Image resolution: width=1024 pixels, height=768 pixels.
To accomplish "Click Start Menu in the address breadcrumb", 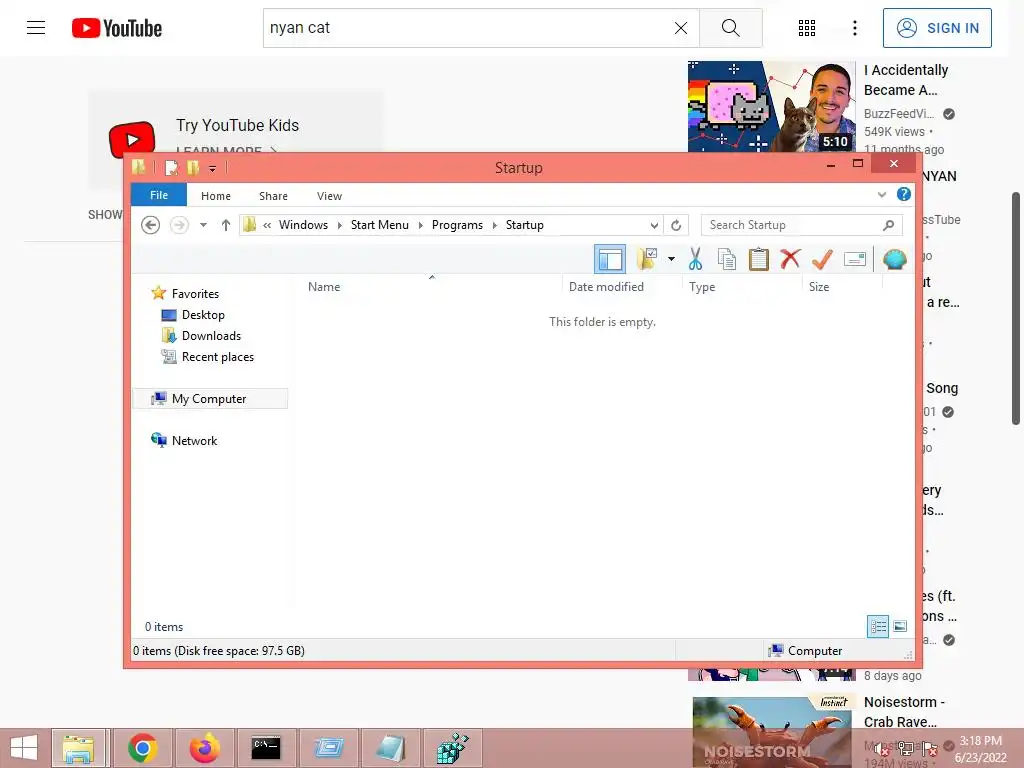I will click(379, 225).
